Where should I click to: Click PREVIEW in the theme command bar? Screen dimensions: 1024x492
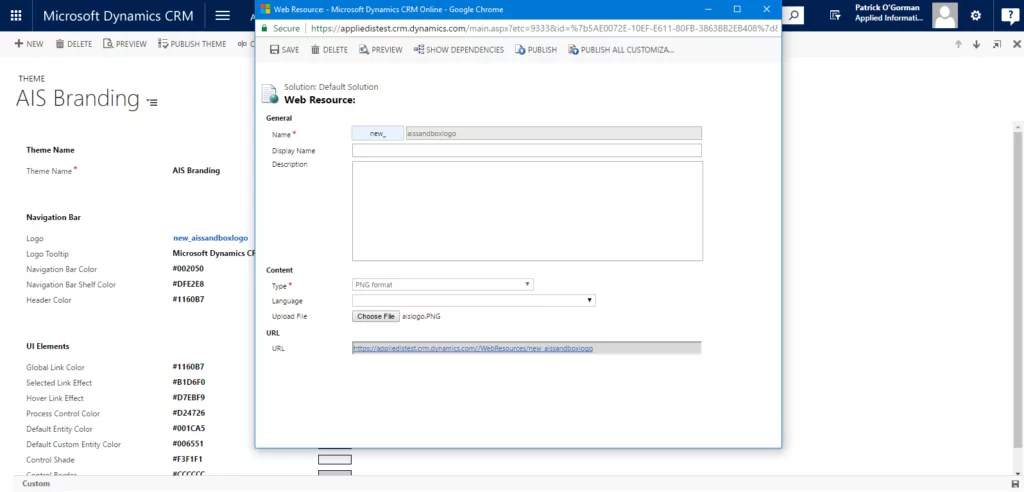[x=125, y=44]
